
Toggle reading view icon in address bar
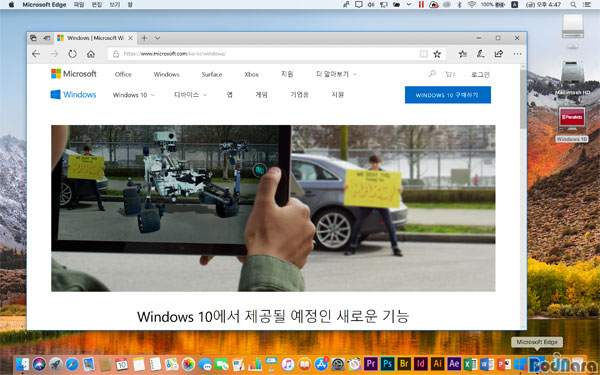pos(423,54)
